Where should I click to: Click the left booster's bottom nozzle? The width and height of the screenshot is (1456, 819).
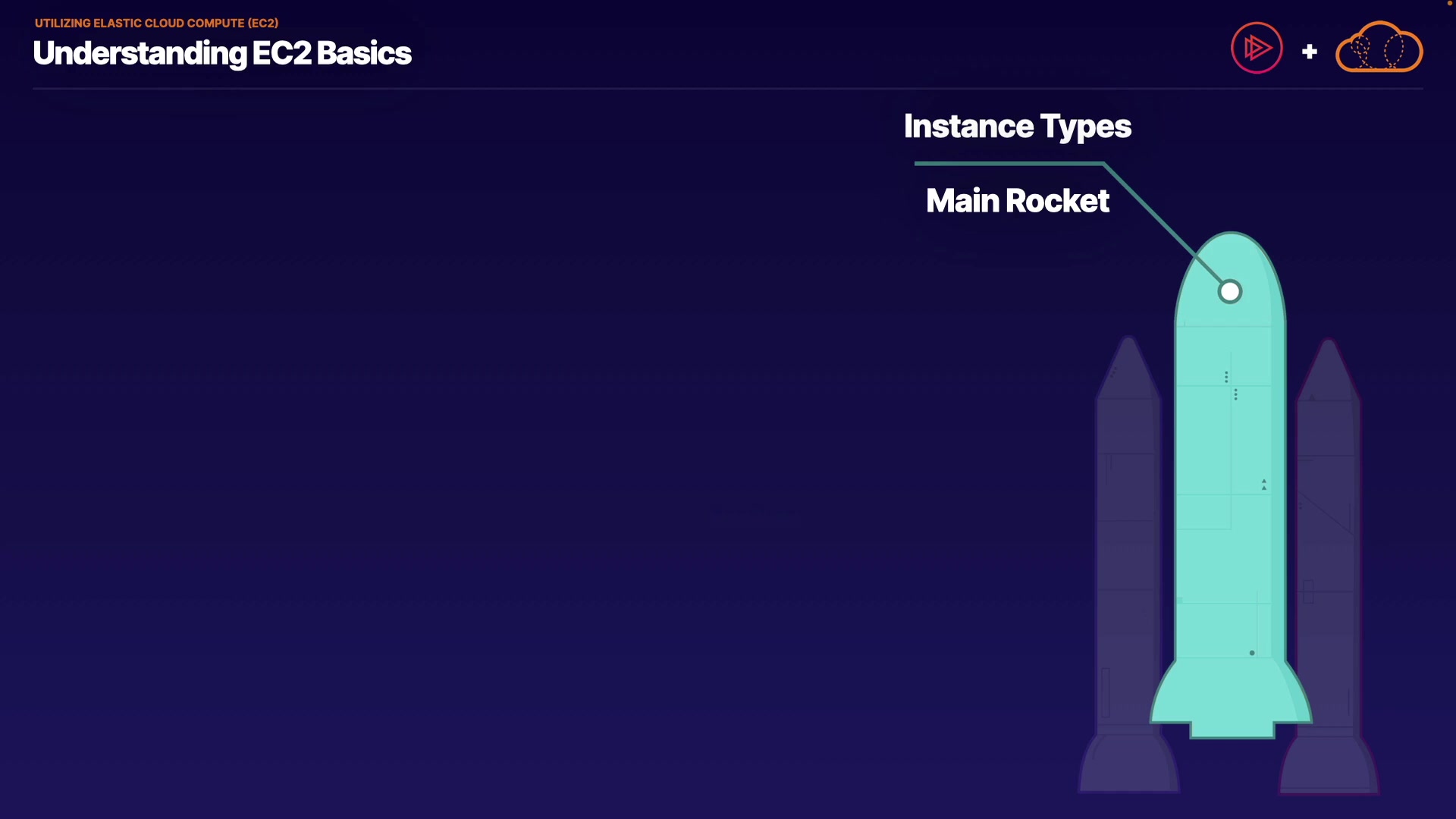[1128, 766]
